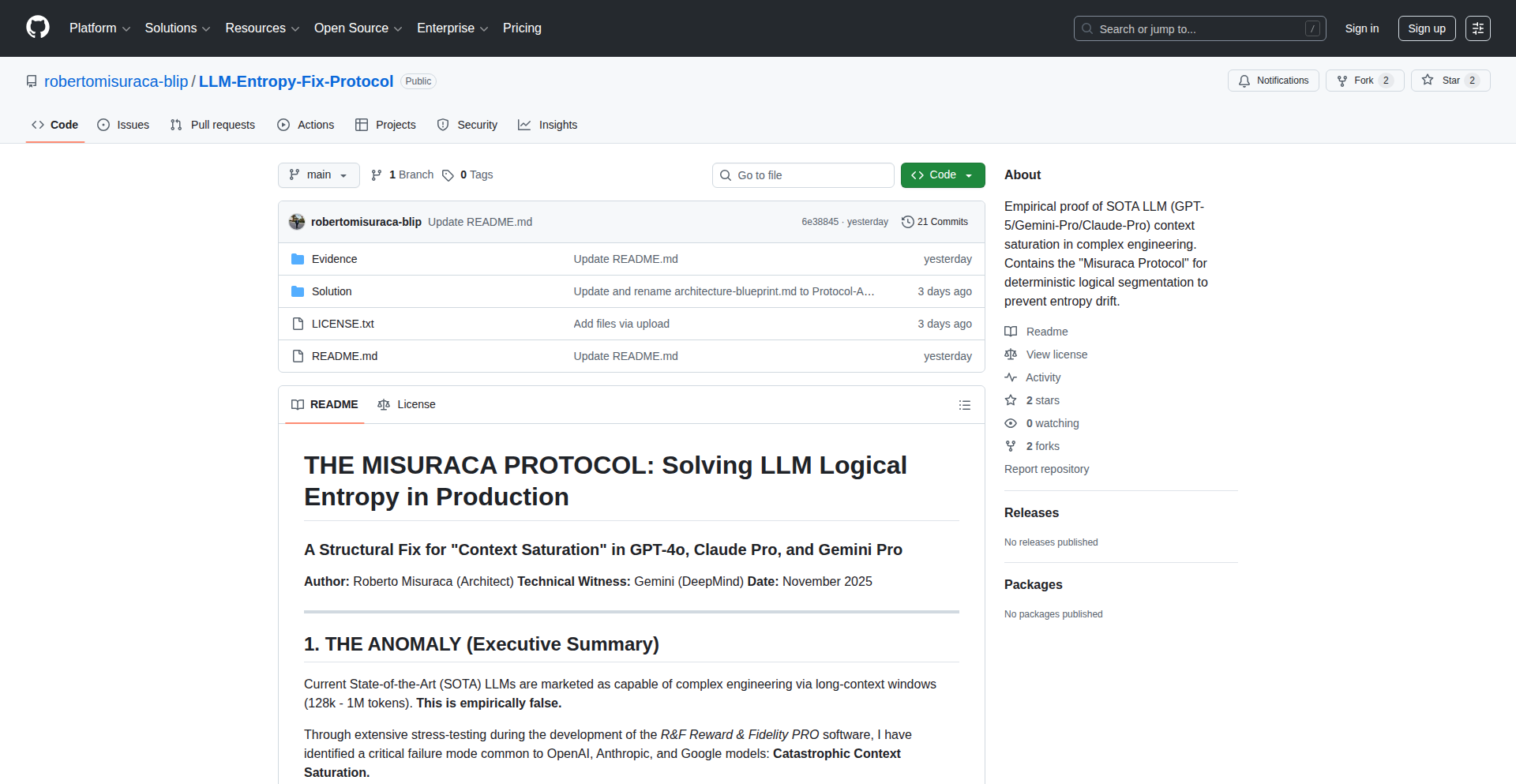Click the law scale icon beside View license

pos(1011,354)
